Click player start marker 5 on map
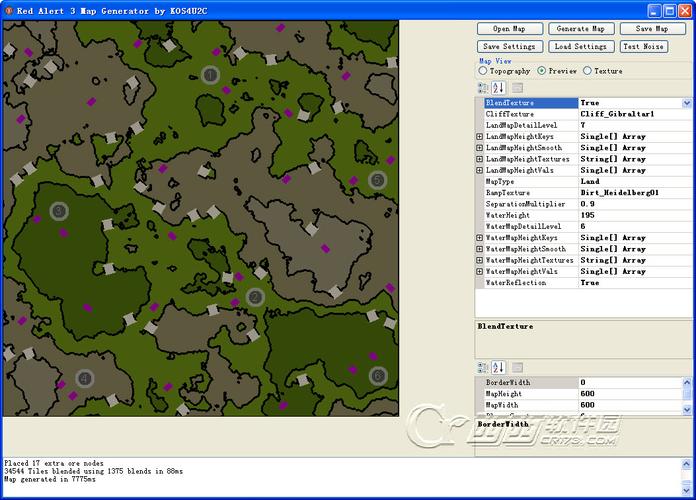The height and width of the screenshot is (500, 696). pos(377,180)
